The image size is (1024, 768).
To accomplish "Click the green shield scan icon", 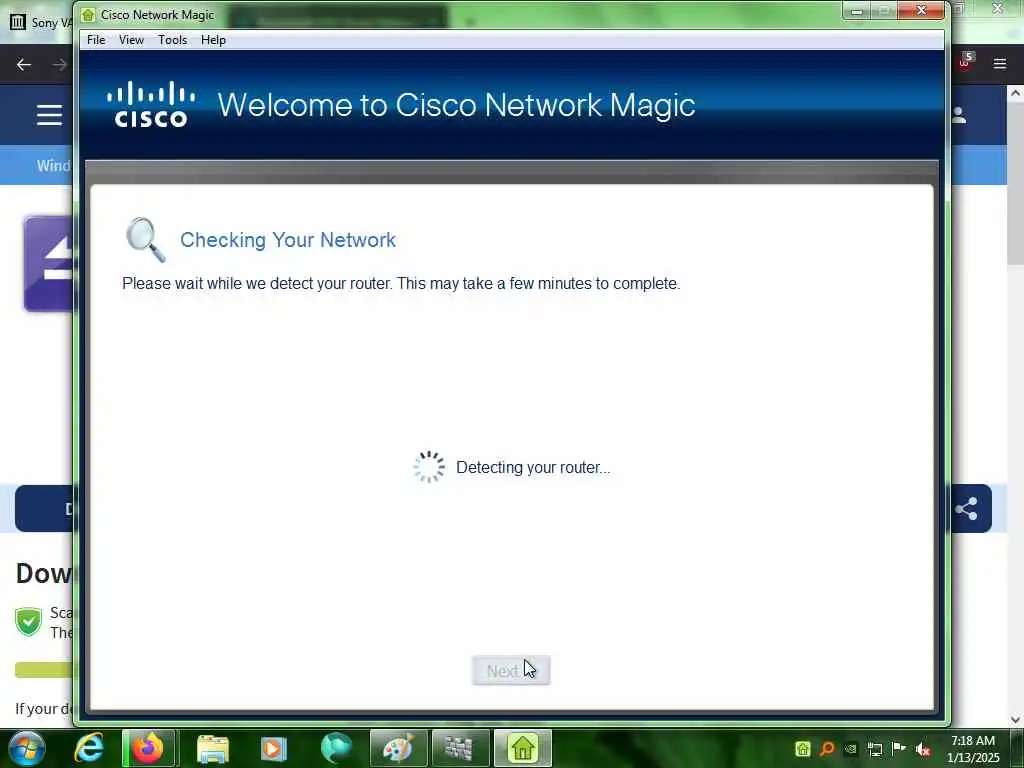I will click(29, 621).
